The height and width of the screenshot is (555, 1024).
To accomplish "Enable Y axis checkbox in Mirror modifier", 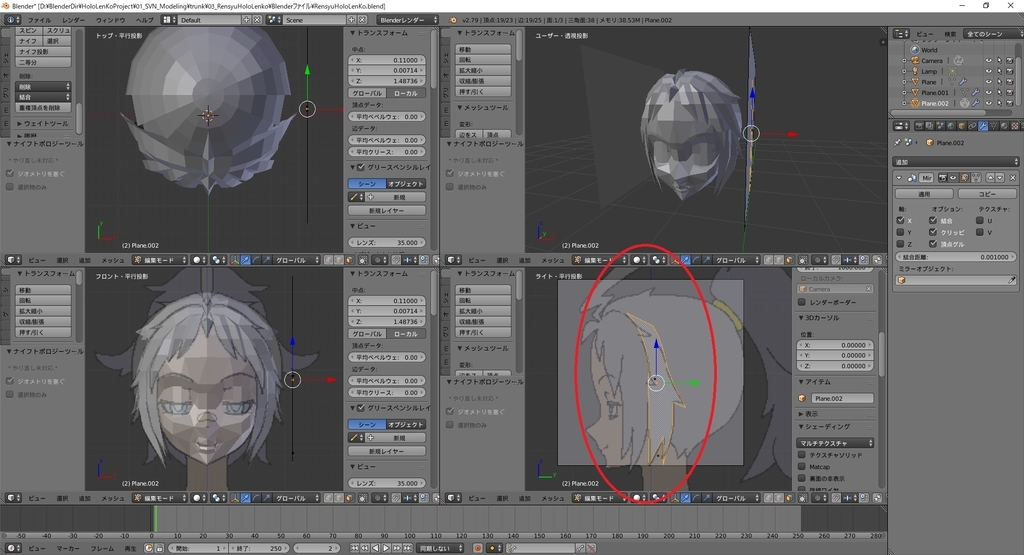I will 900,232.
